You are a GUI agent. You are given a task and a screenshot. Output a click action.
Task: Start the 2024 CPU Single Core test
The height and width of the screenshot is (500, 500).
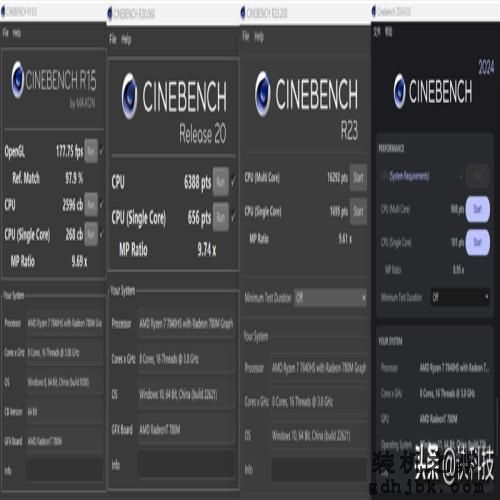tap(478, 242)
